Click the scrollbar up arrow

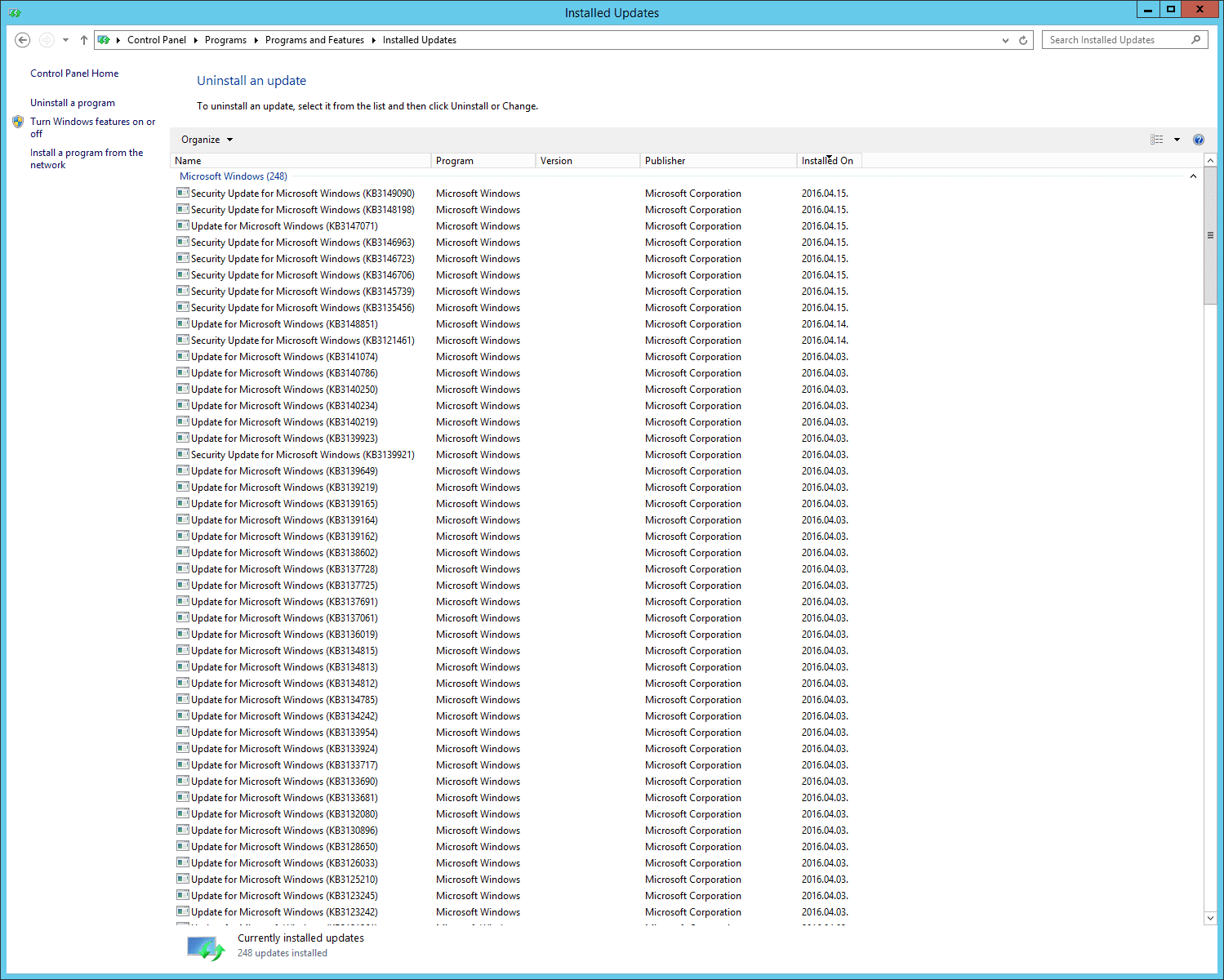click(x=1210, y=160)
